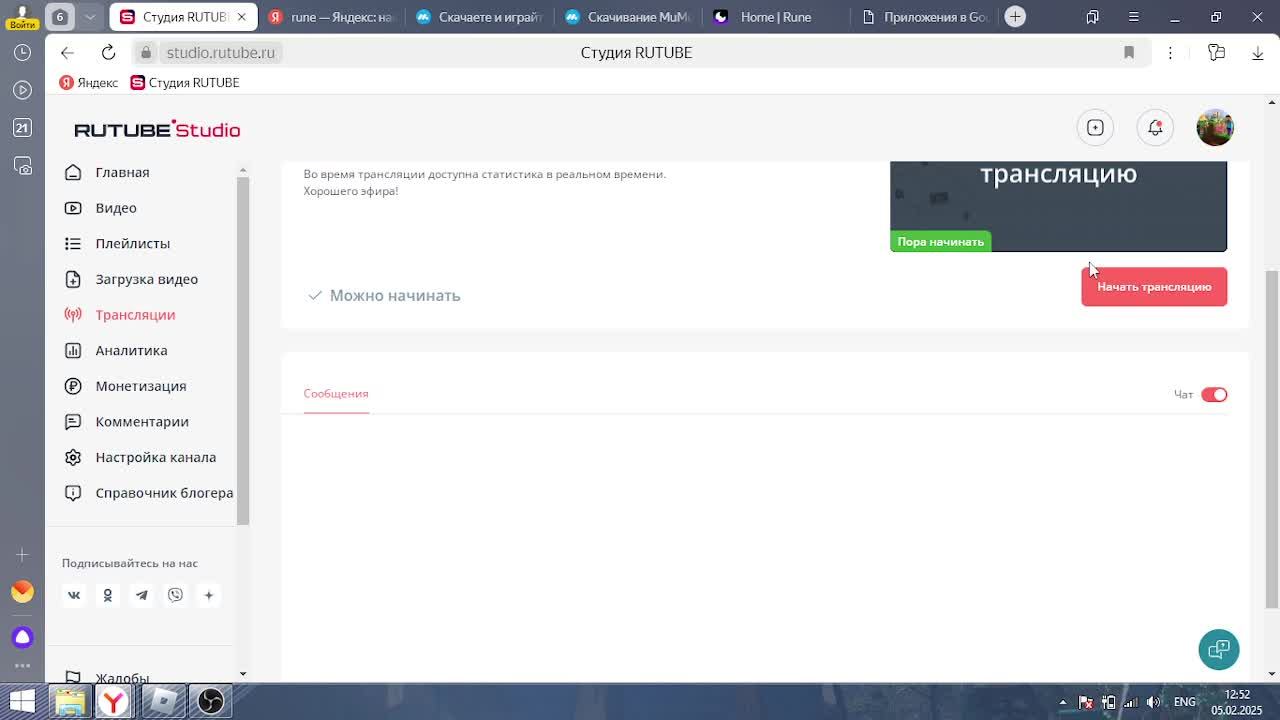The image size is (1280, 720).
Task: Show hidden system tray icons arrow
Action: (1062, 702)
